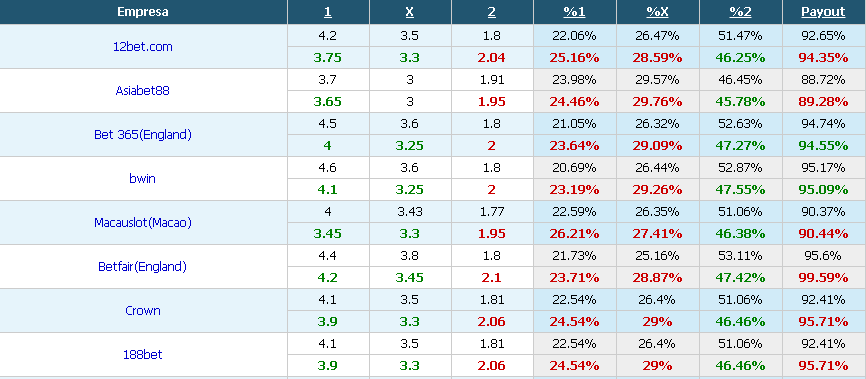
Task: Click the Crown bookmaker link
Action: [142, 310]
